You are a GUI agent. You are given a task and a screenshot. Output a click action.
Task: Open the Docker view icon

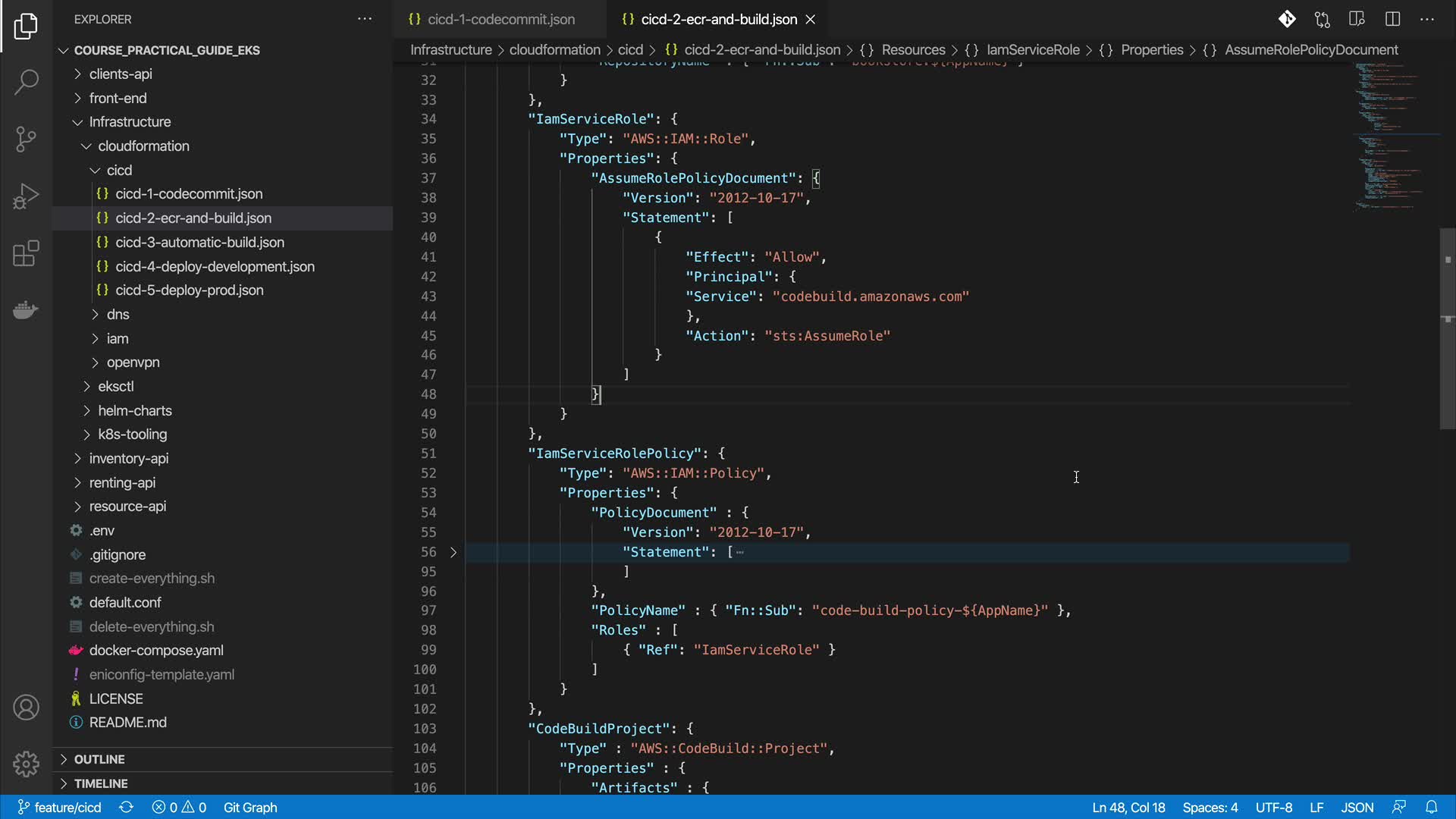(x=26, y=310)
